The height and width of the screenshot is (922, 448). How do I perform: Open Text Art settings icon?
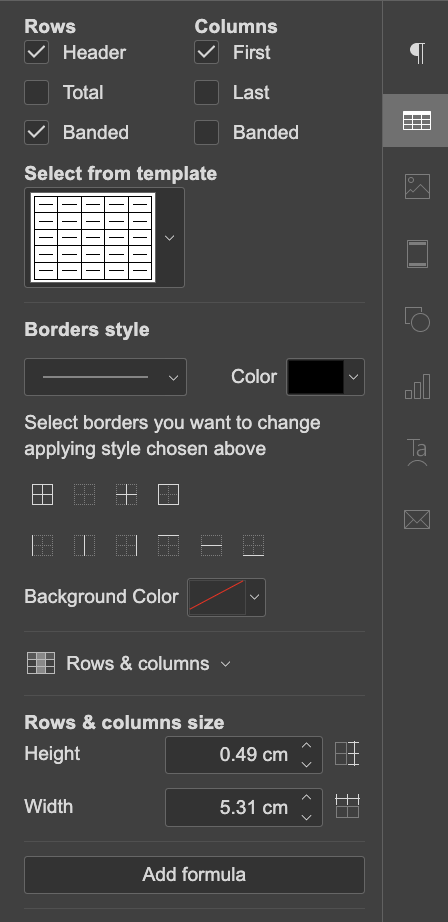click(417, 452)
